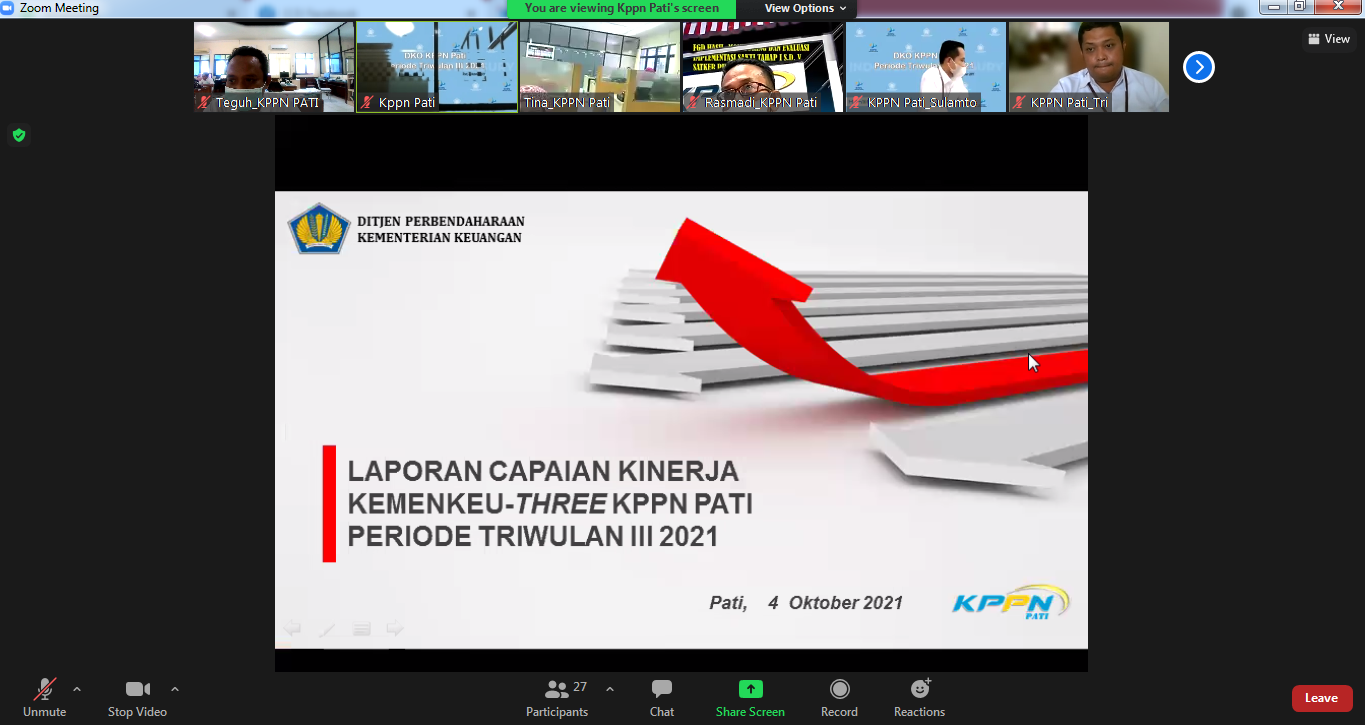Select KPPN Pati_Tri video thumbnail

point(1089,67)
